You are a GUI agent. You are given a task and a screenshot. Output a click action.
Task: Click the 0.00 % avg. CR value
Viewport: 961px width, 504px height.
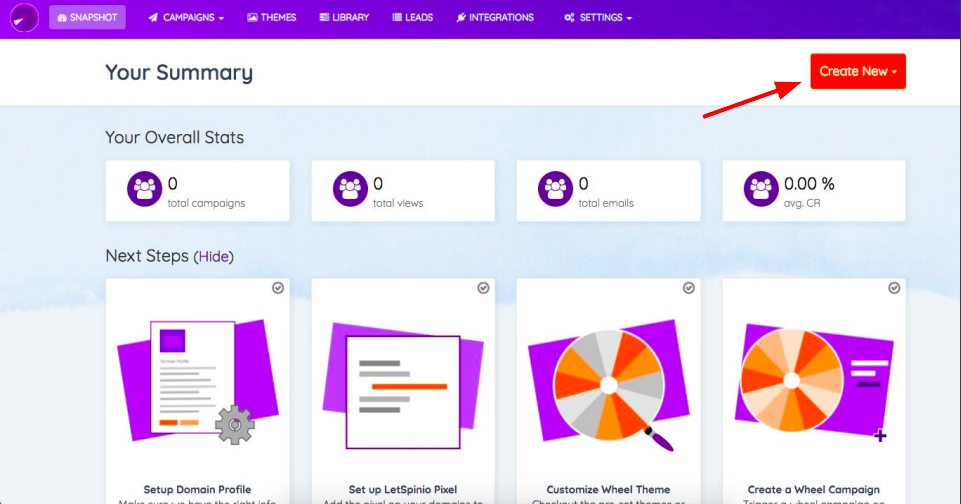pyautogui.click(x=809, y=183)
